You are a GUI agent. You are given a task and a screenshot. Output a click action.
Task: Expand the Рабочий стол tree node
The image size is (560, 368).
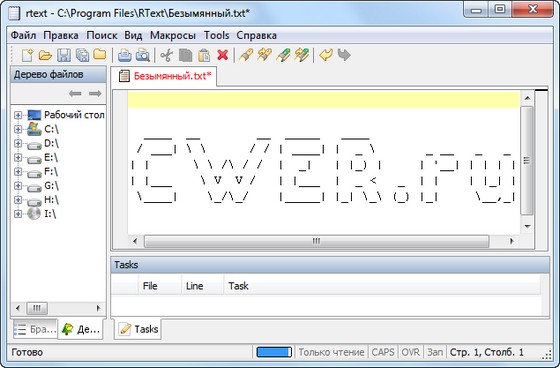(x=18, y=115)
